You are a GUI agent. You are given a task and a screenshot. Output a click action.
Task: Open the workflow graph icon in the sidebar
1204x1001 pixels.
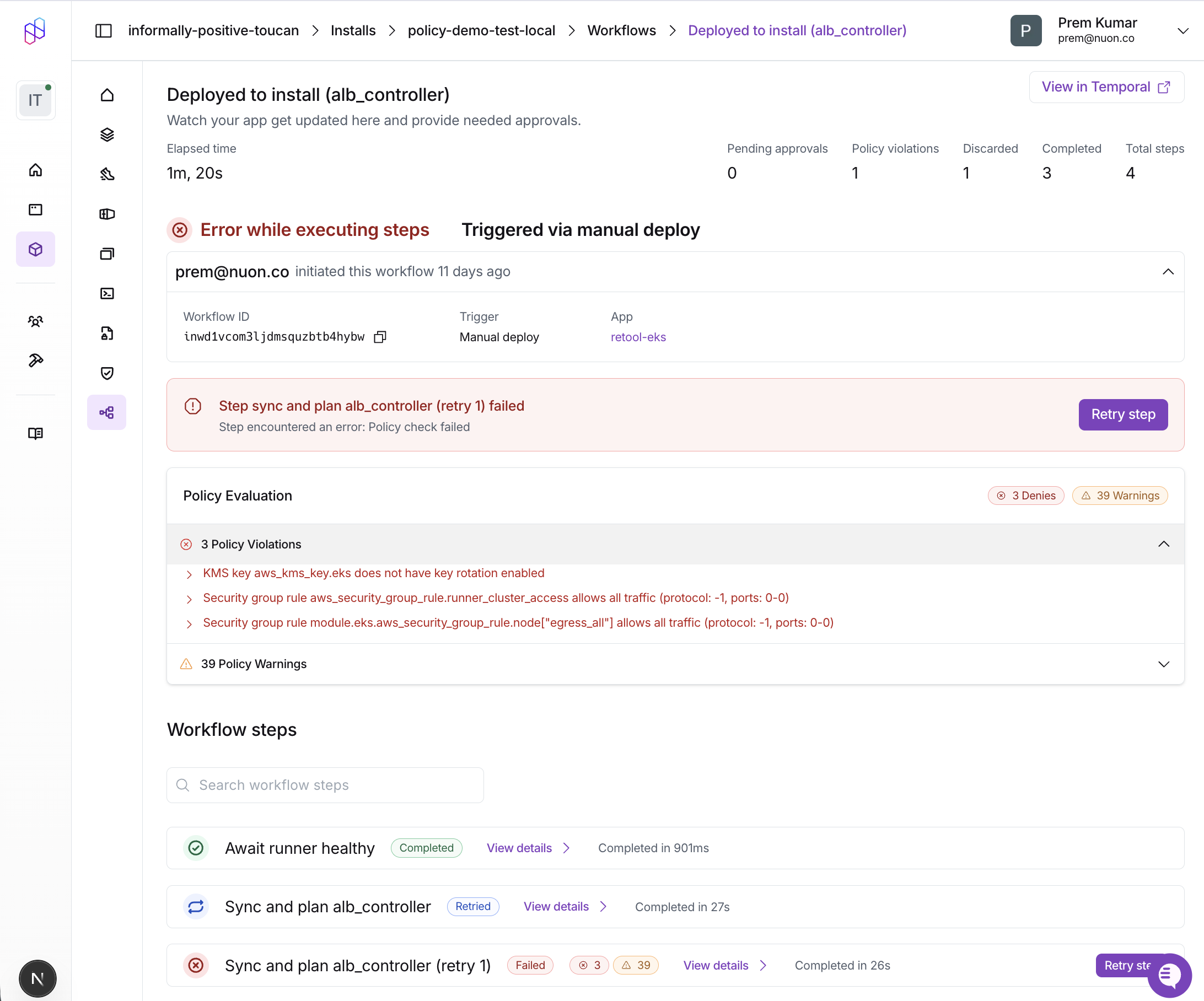106,412
